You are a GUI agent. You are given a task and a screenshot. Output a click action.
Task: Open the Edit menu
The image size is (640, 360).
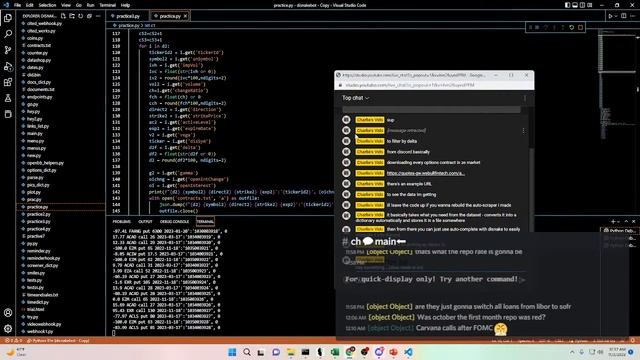(30, 5)
